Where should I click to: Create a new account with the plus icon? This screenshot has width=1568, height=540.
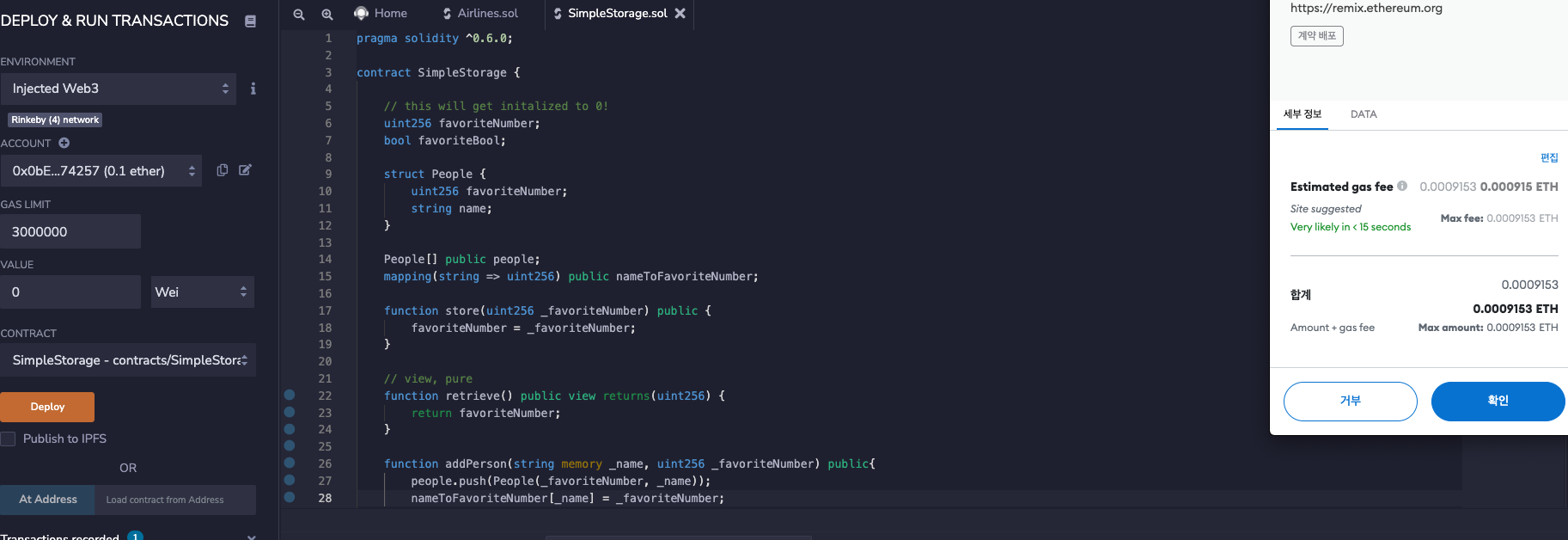coord(64,143)
